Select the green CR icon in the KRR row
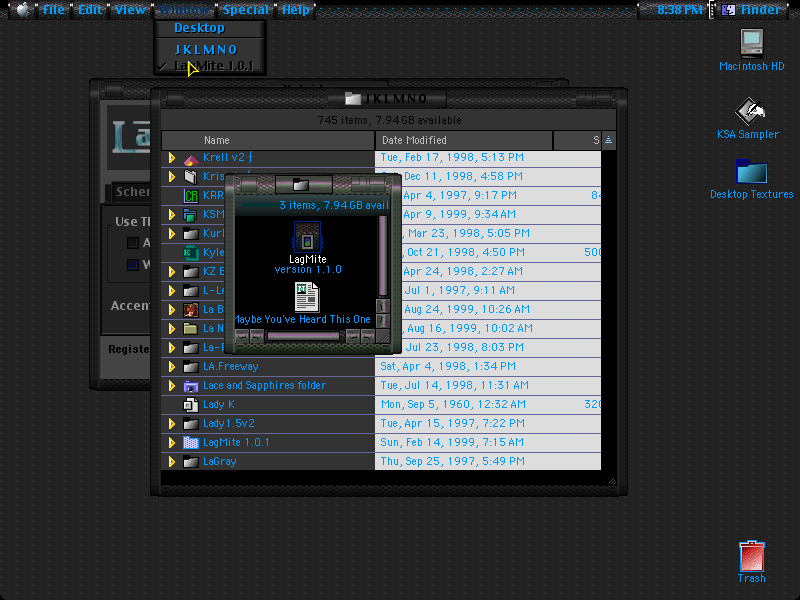Screen dimensions: 800x600 [191, 195]
